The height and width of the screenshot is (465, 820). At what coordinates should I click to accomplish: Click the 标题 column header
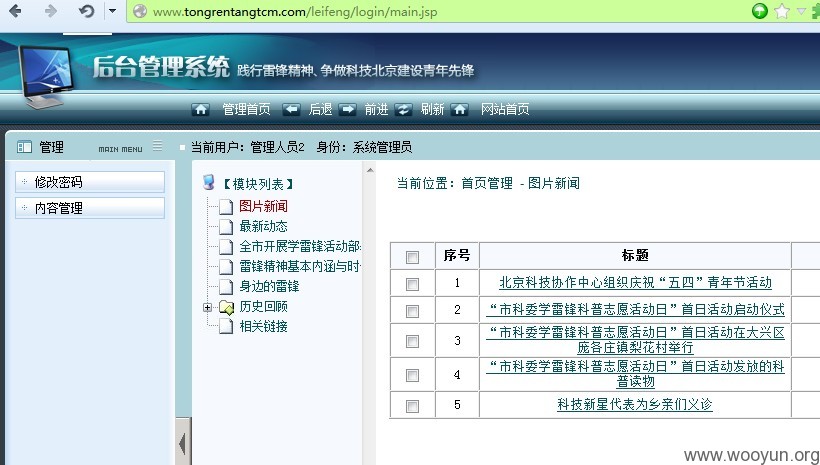pyautogui.click(x=635, y=255)
